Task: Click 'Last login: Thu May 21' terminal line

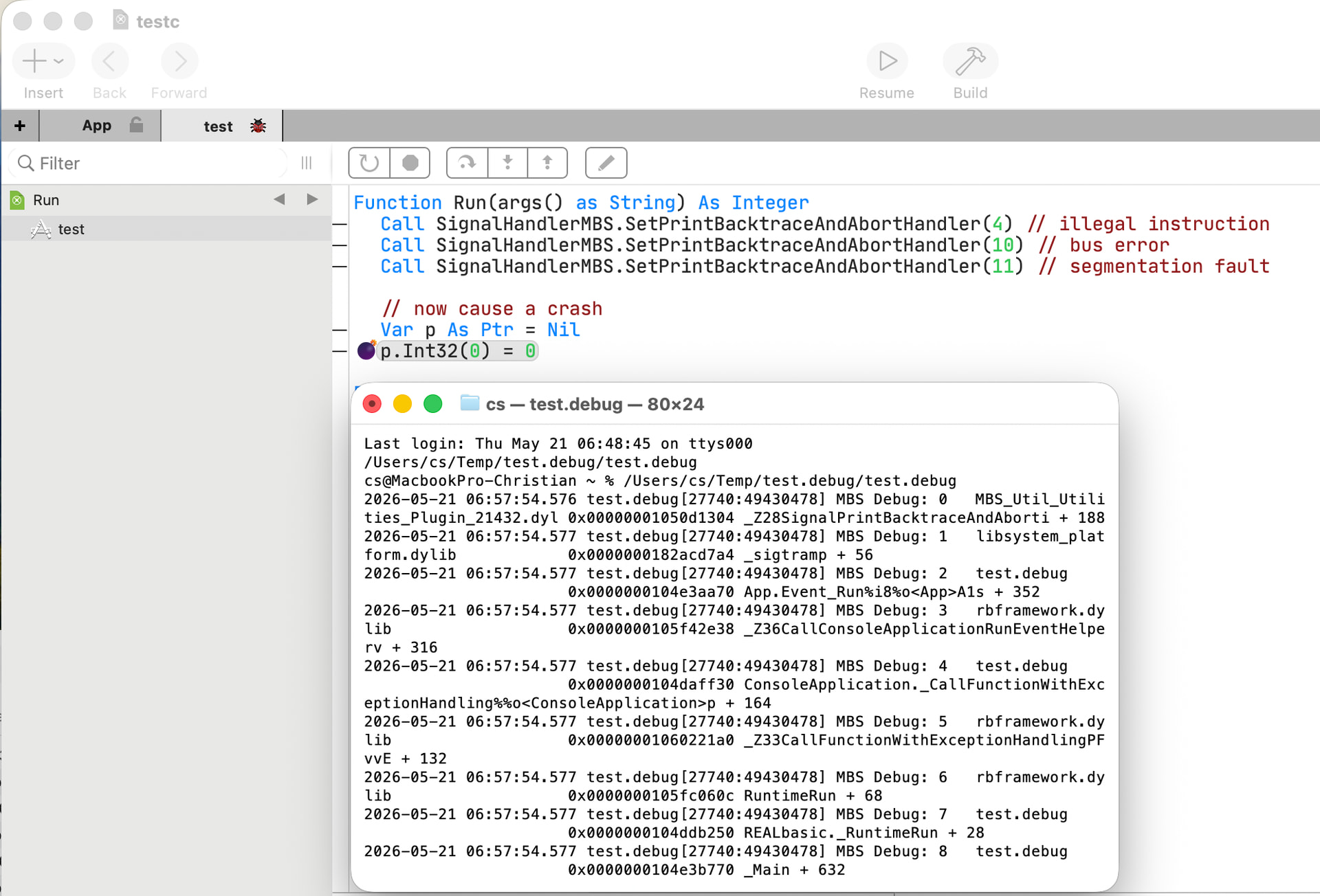Action: coord(558,444)
